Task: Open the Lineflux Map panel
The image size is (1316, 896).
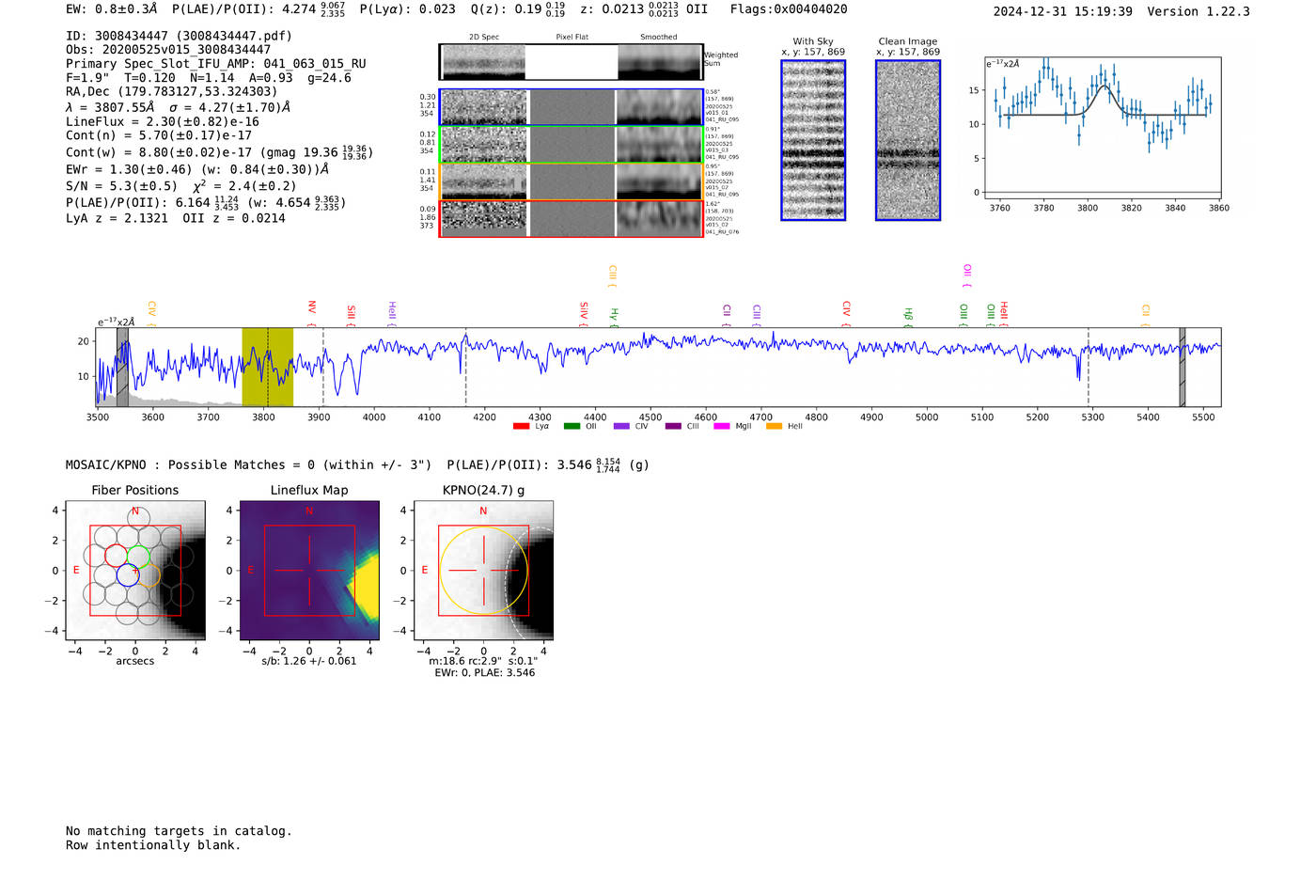Action: 309,571
